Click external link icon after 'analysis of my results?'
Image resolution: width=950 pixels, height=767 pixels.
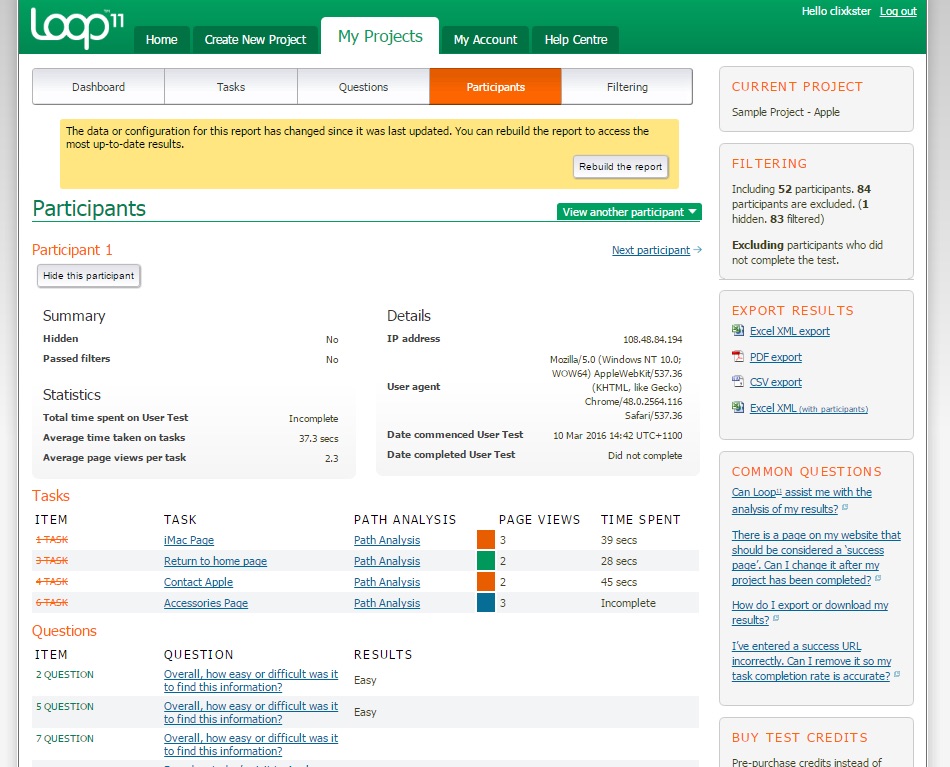(x=845, y=508)
